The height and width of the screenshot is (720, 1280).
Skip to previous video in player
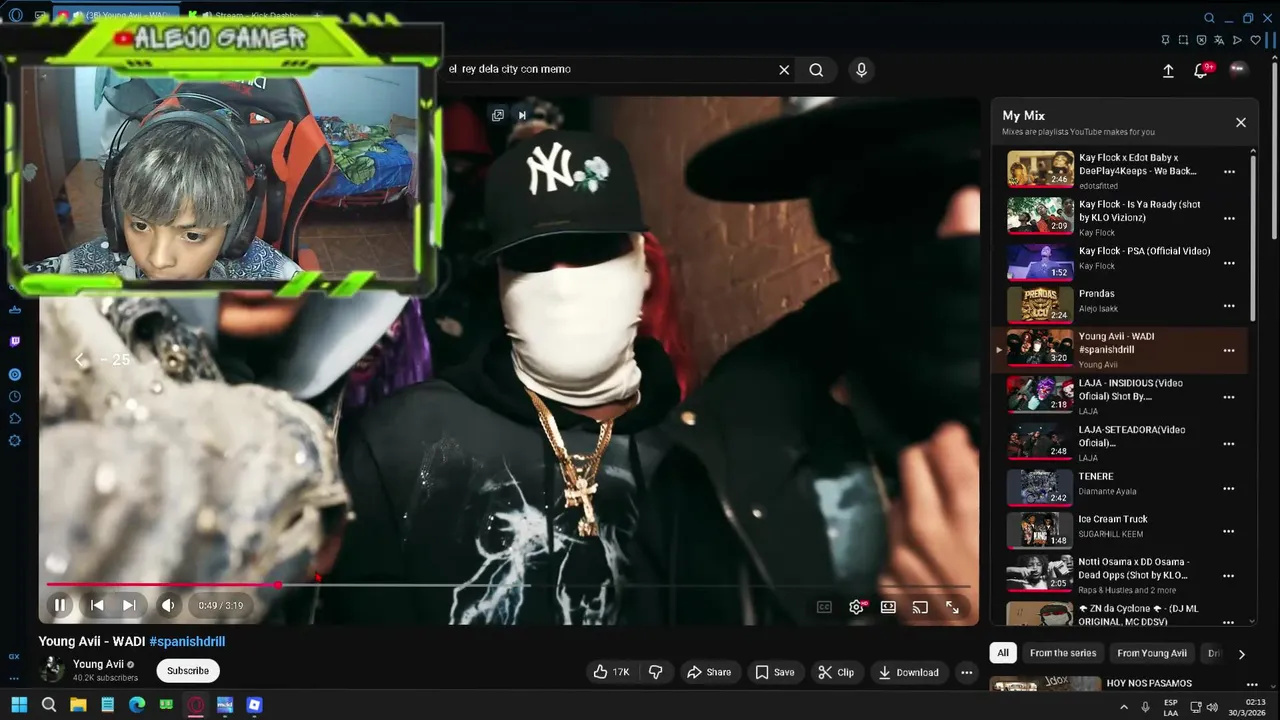[97, 605]
